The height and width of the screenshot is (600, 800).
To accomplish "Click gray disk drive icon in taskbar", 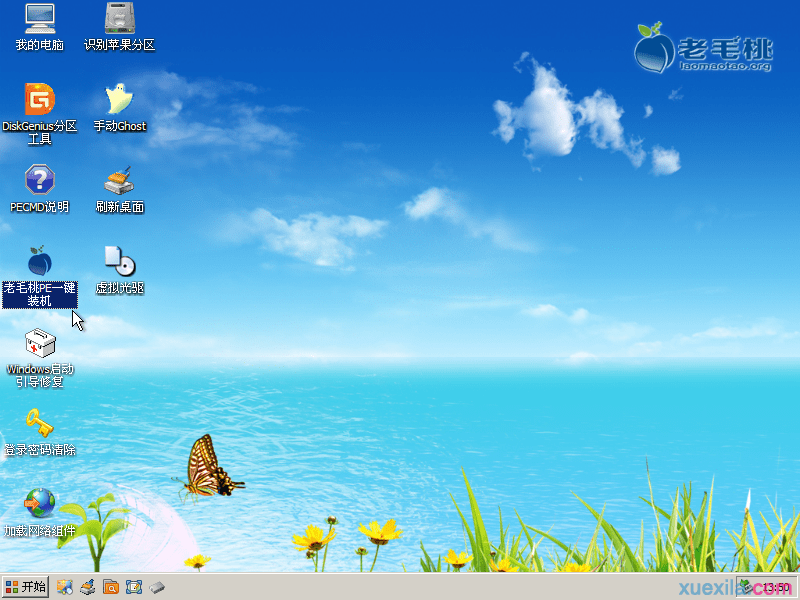I will click(x=157, y=587).
